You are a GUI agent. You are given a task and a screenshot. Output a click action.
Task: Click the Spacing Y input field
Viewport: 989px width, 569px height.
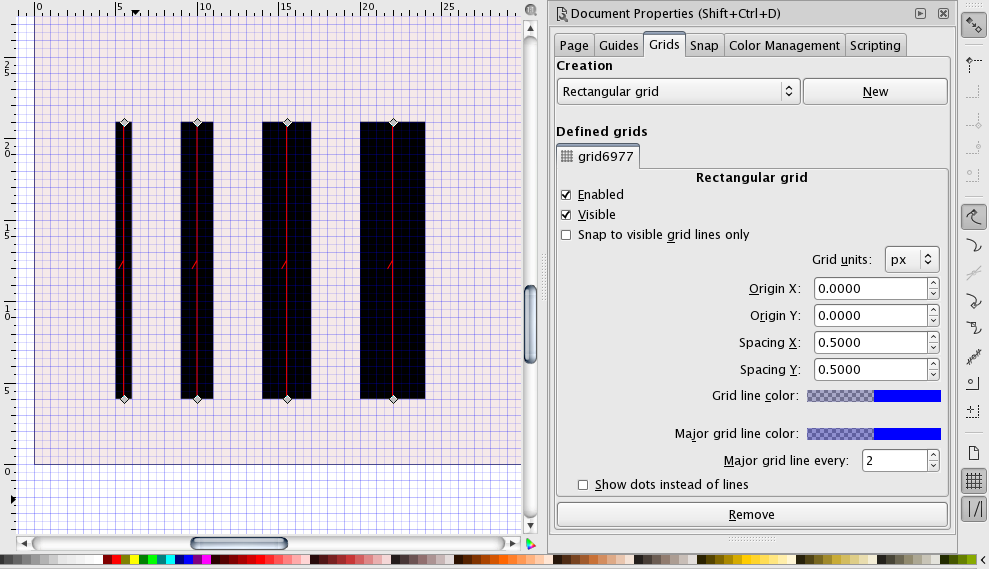[870, 370]
